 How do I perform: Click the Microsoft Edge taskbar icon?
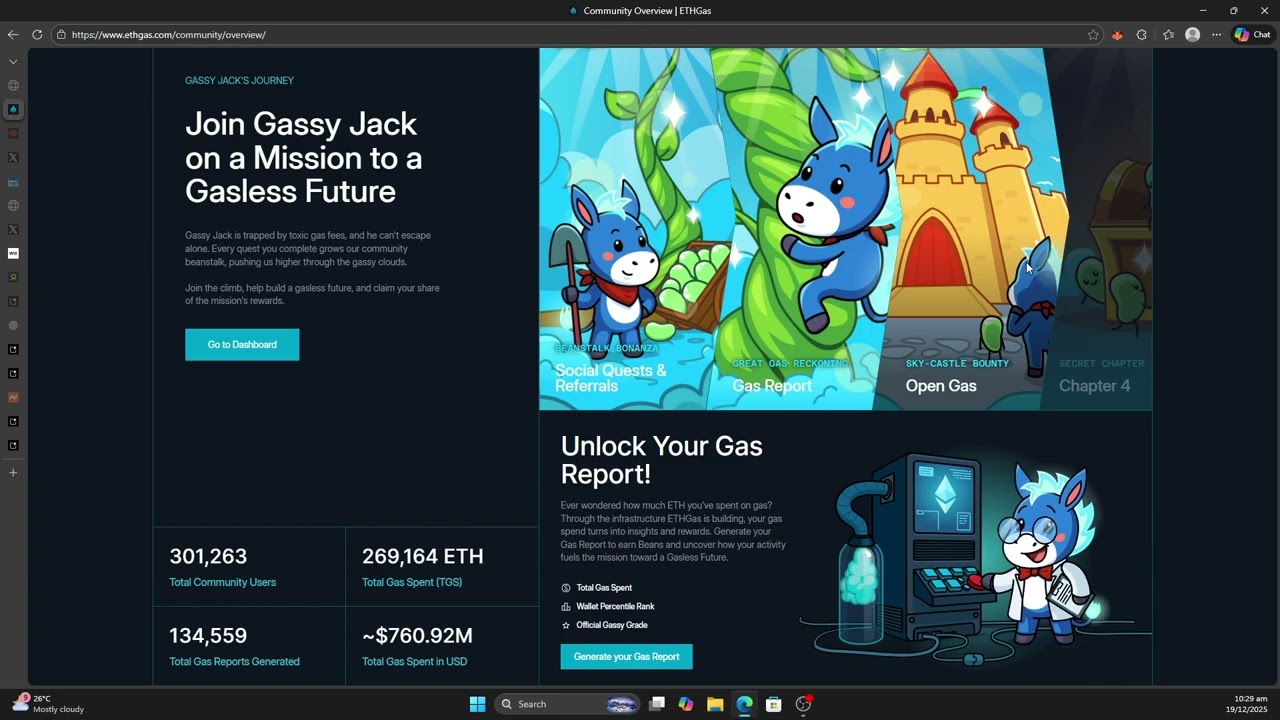[x=744, y=704]
